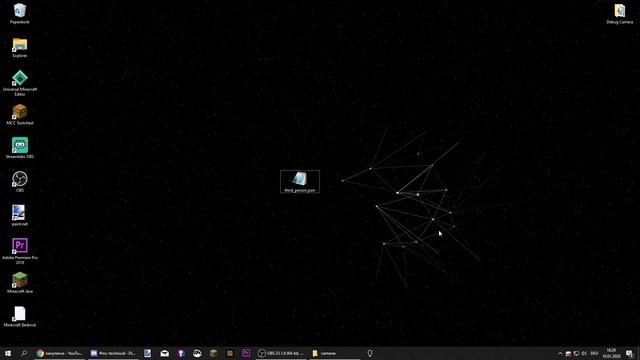Select the Streamlabs OBS desktop shortcut
The image size is (640, 360).
pos(20,148)
